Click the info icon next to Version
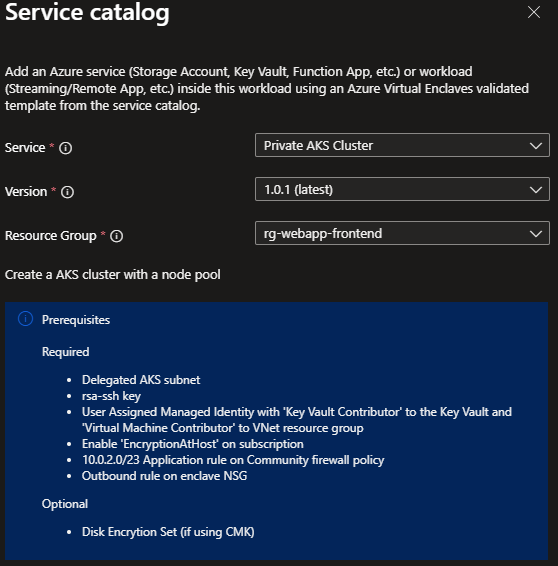The width and height of the screenshot is (558, 566). coord(67,192)
